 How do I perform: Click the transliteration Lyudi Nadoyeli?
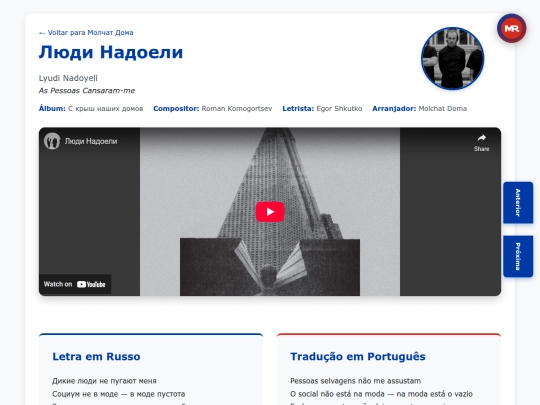tap(68, 78)
